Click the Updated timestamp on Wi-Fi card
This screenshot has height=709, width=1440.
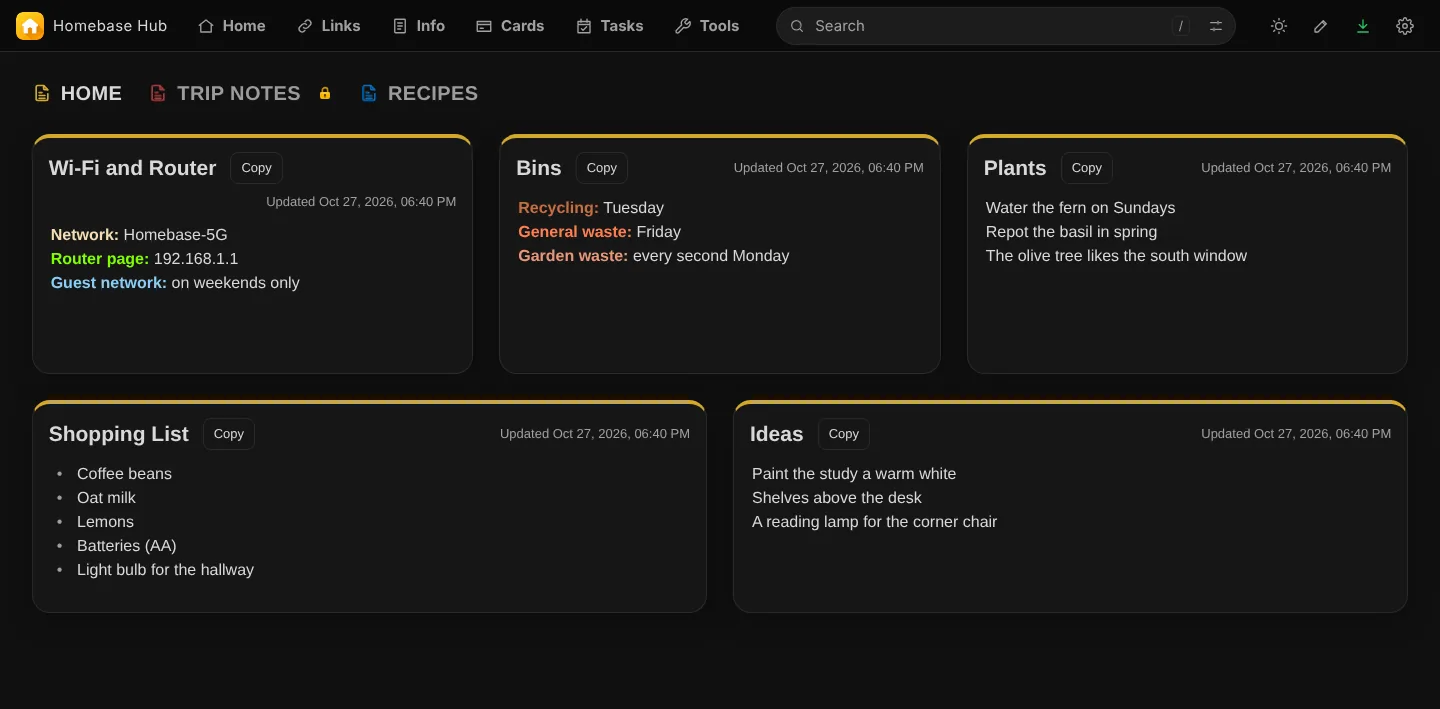pos(361,202)
